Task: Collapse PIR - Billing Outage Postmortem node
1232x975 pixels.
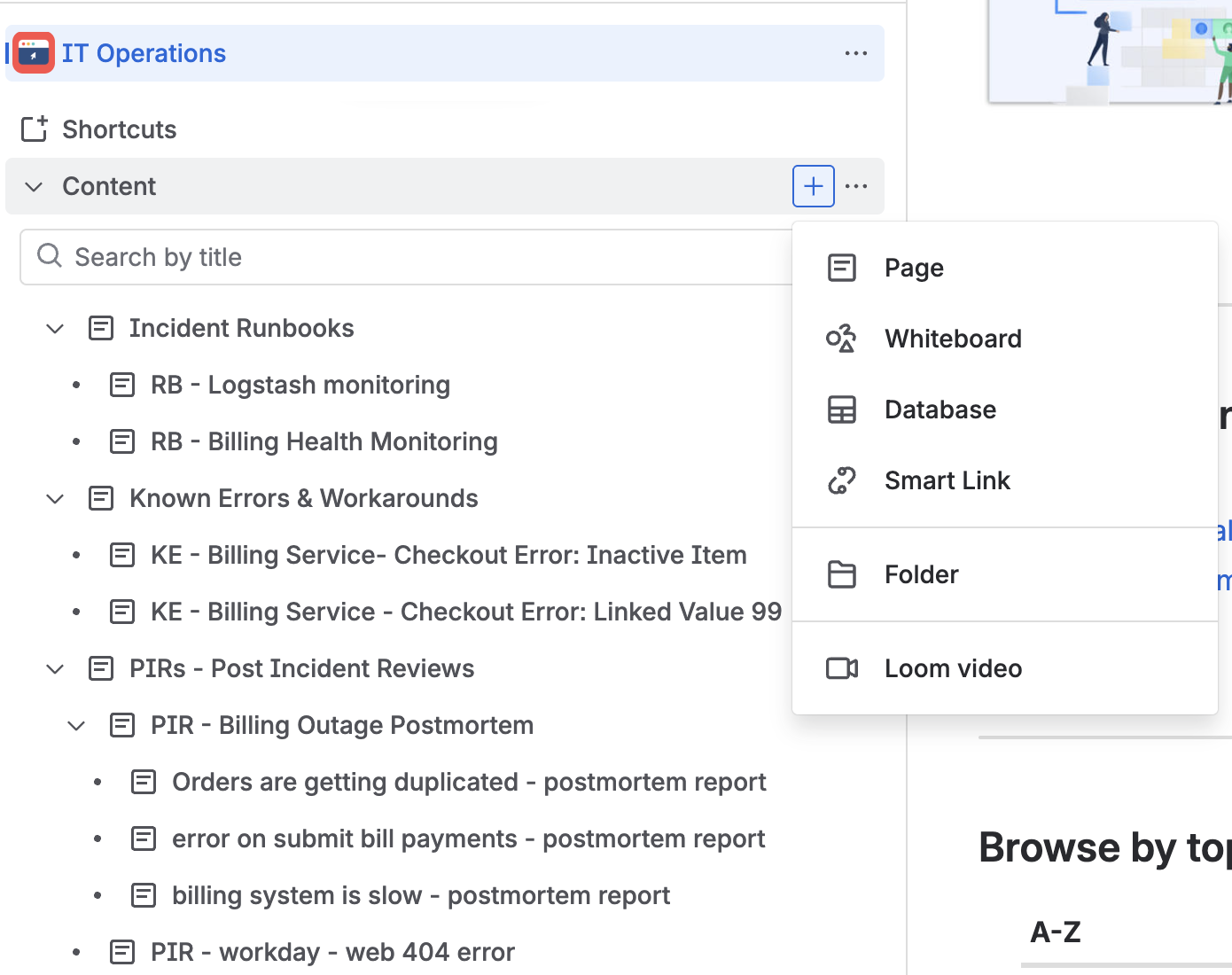Action: (76, 726)
